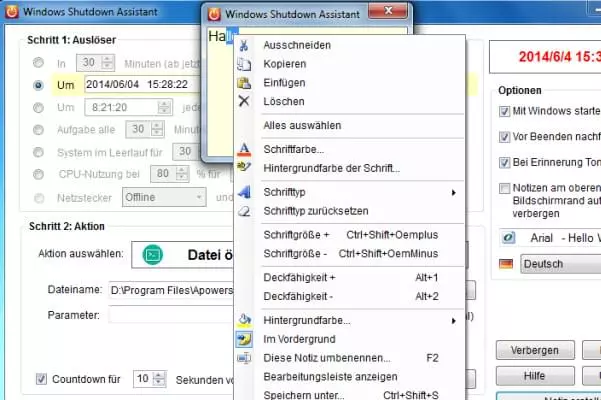Click the scissors icon beside Ausschneiden
The image size is (601, 400).
(244, 45)
